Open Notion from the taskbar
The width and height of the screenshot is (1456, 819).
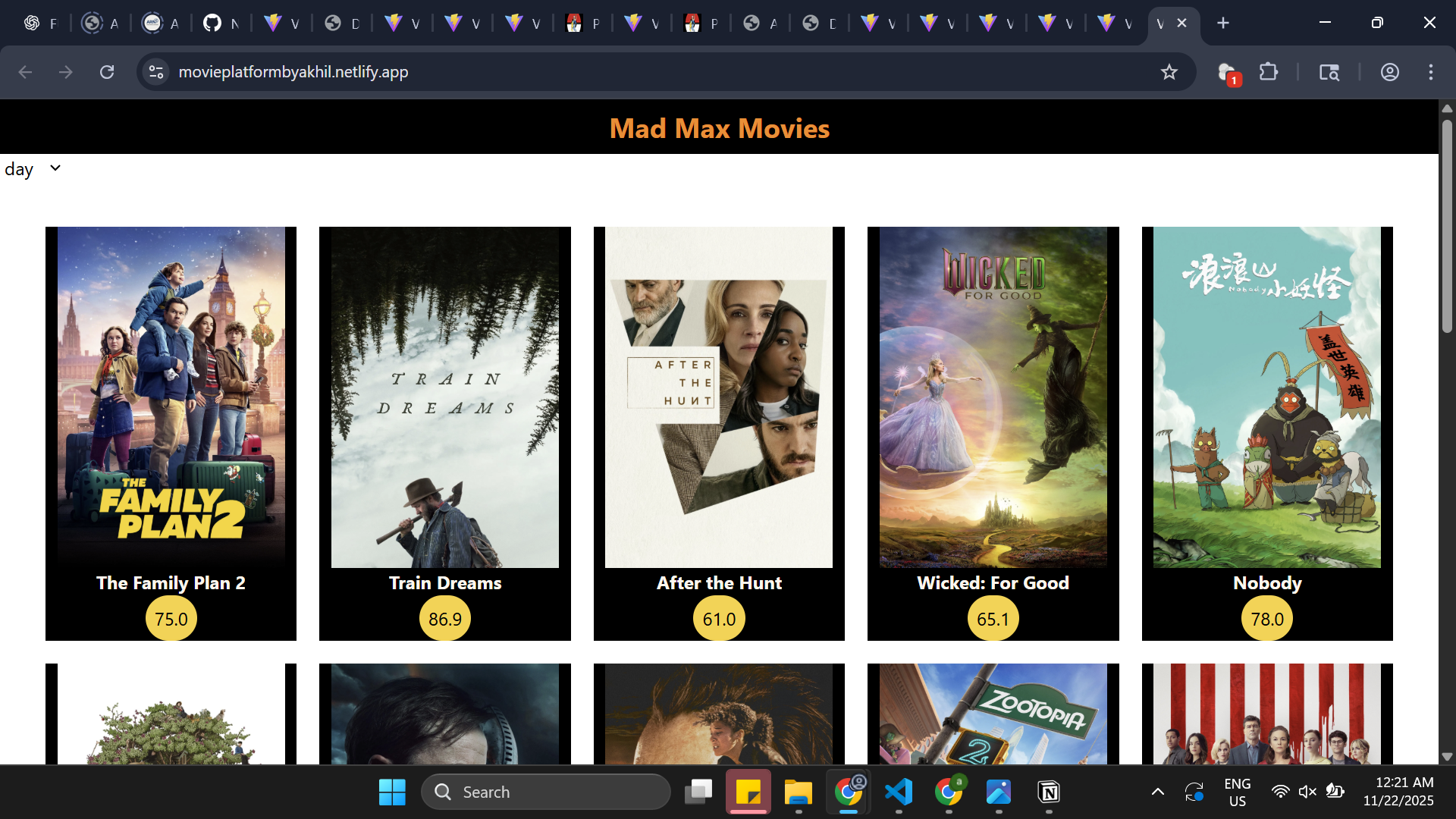1050,792
